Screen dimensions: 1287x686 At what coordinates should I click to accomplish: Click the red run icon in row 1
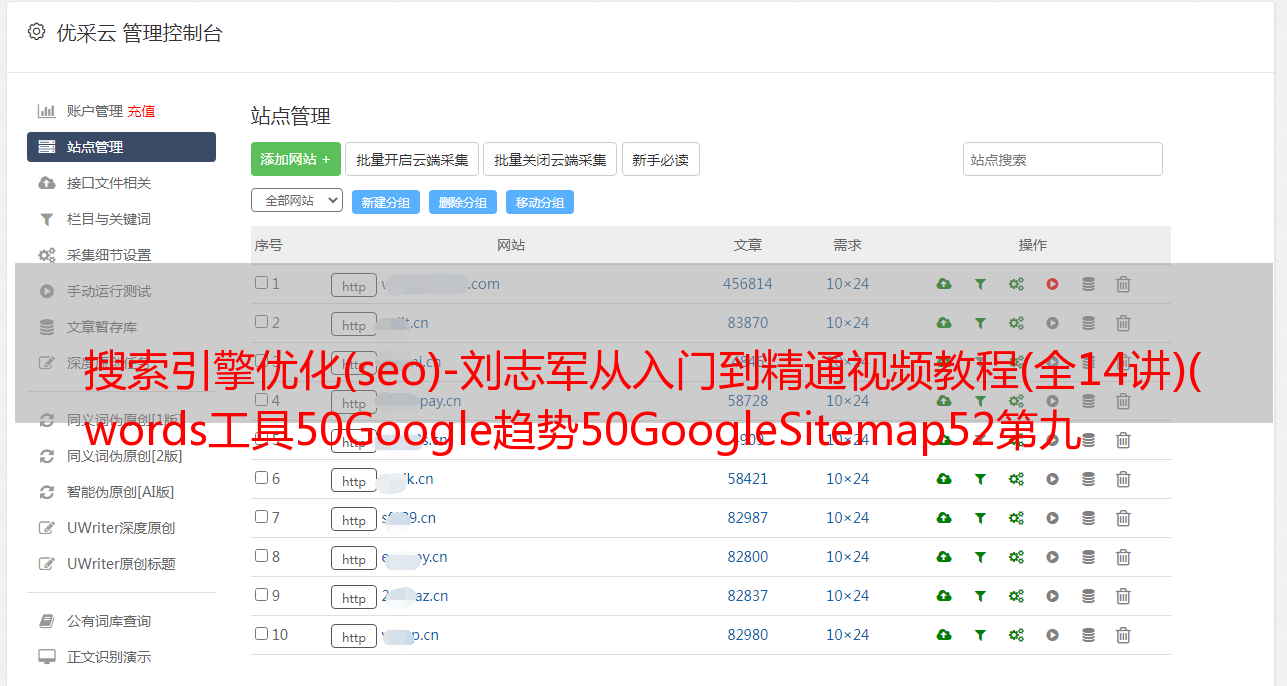[1052, 284]
